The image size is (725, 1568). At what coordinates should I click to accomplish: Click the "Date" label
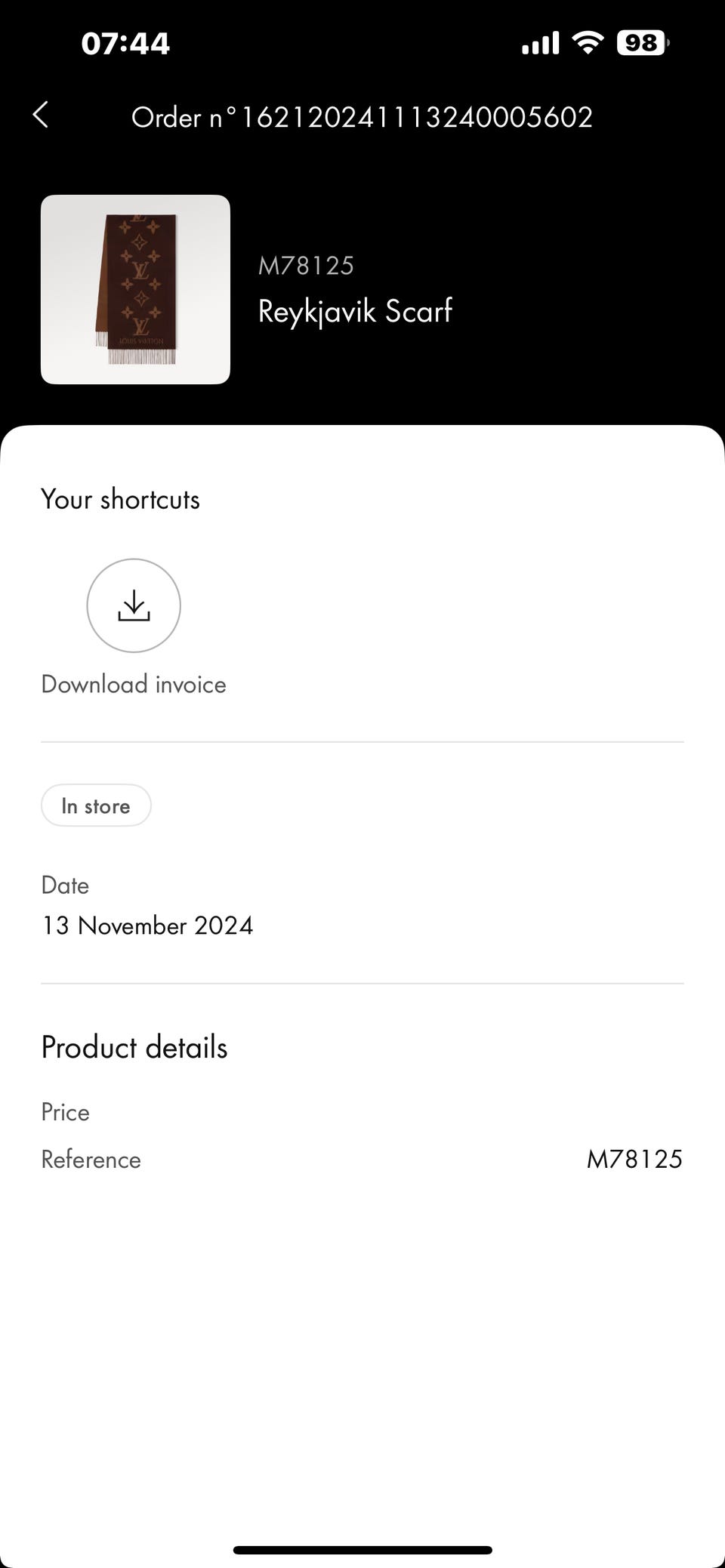65,885
